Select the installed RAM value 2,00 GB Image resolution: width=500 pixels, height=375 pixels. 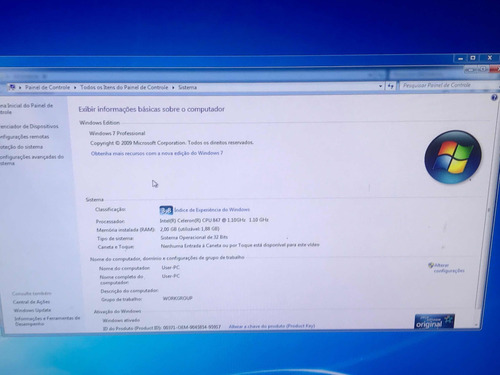coord(189,229)
